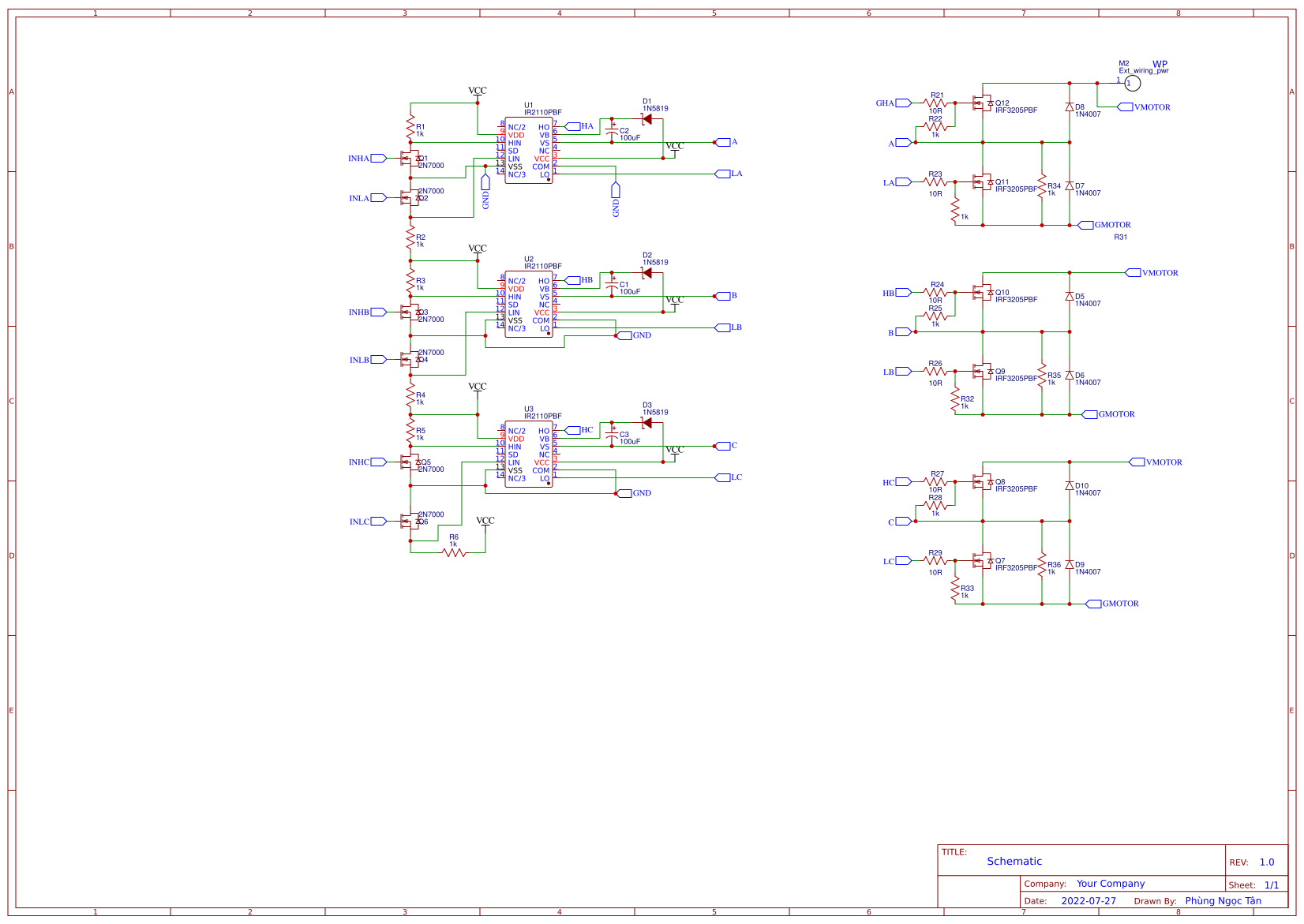1304x924 pixels.
Task: Click the INHA input port flag
Action: 378,158
